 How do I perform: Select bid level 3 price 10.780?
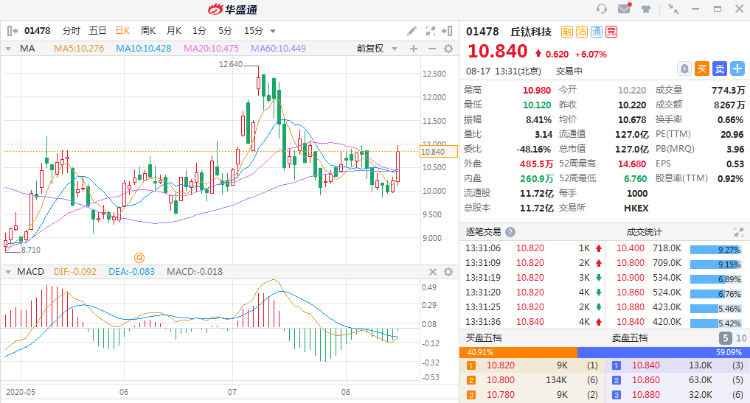tap(501, 395)
